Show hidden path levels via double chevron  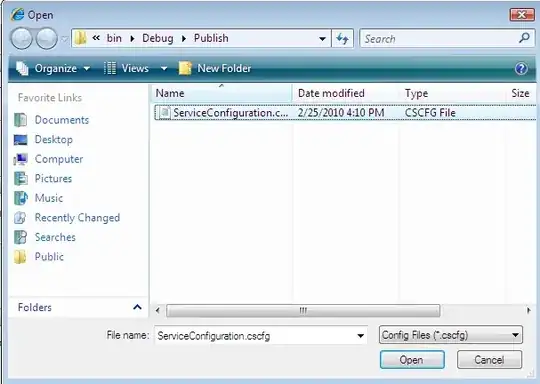click(x=96, y=38)
